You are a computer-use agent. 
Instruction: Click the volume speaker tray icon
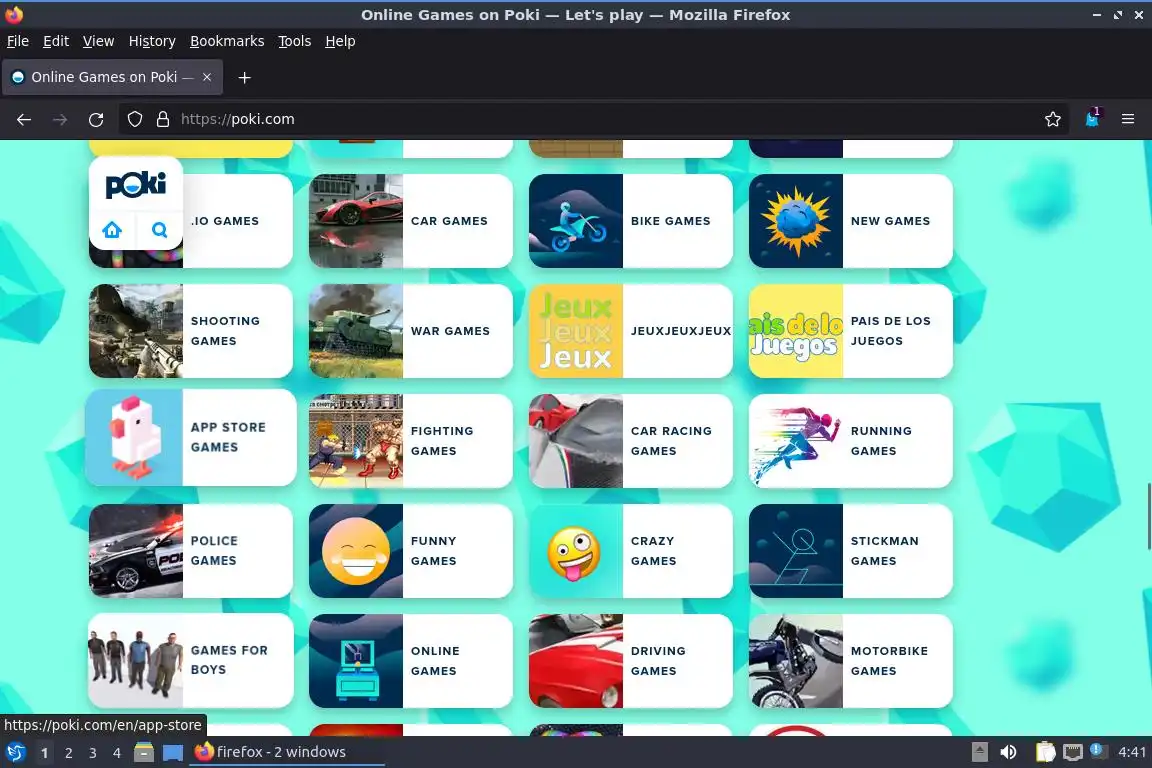(1009, 752)
